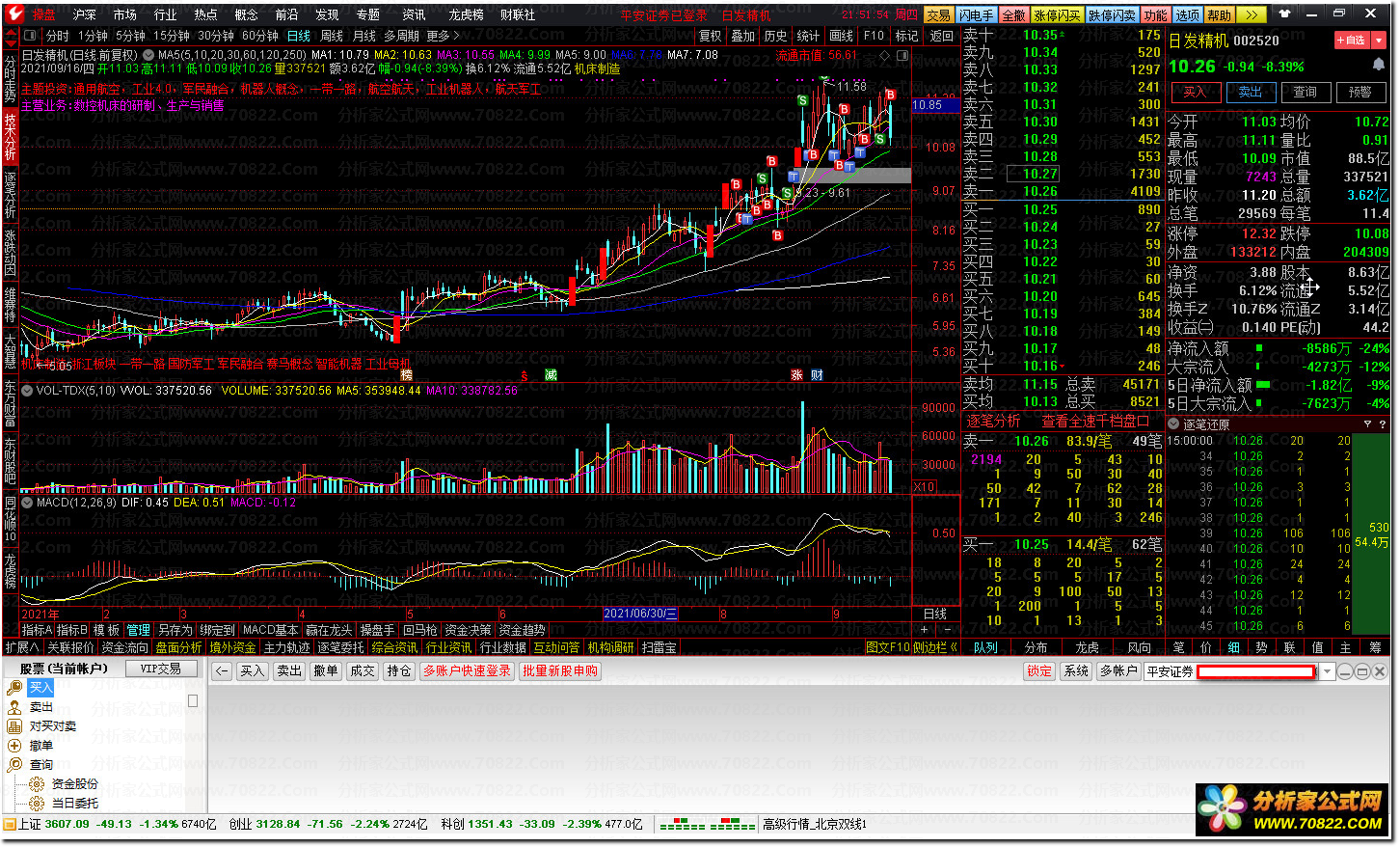The image size is (1400, 847).
Task: Click the '<-' back button in trade toolbar
Action: point(222,670)
